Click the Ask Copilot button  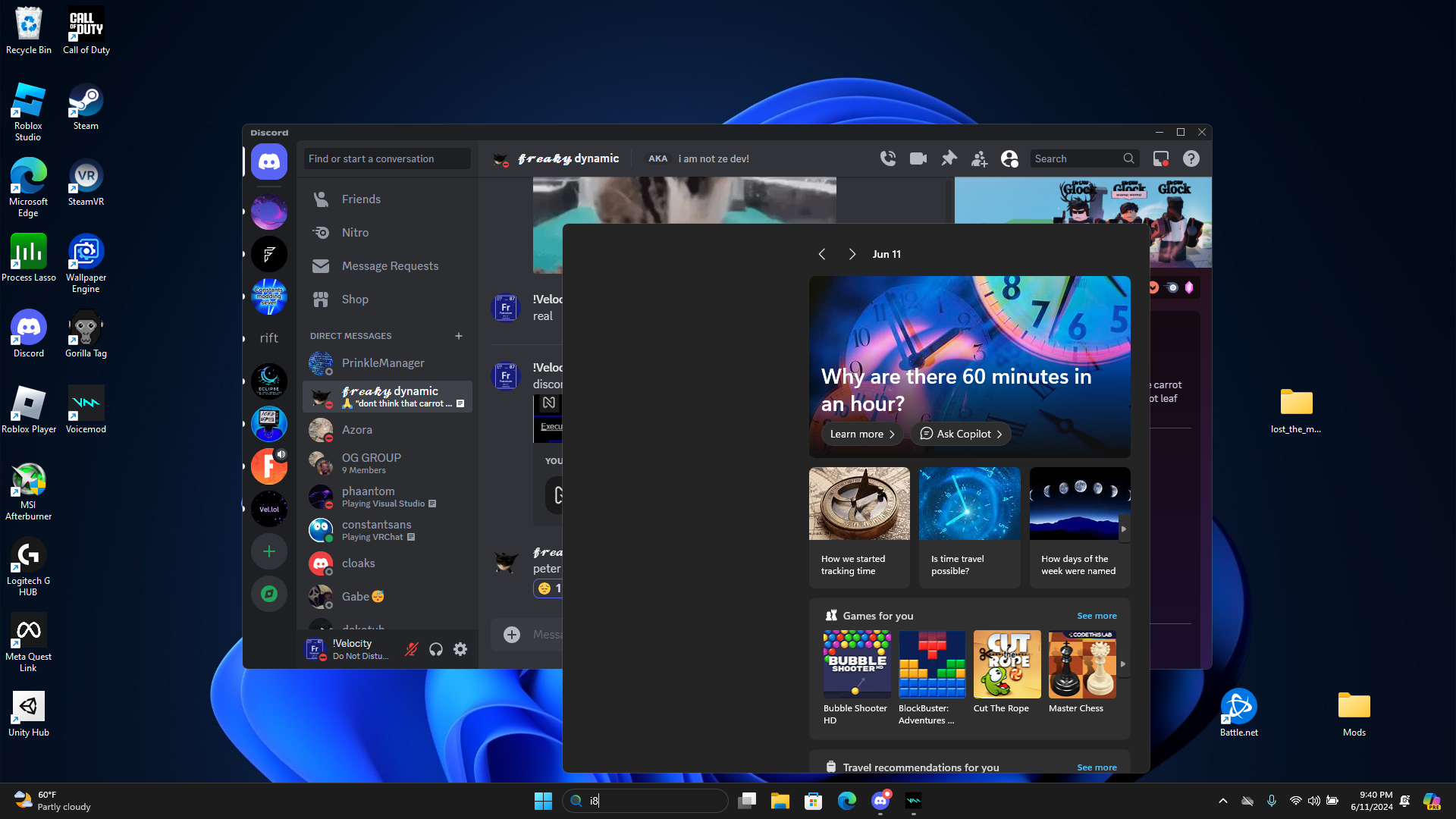click(961, 434)
